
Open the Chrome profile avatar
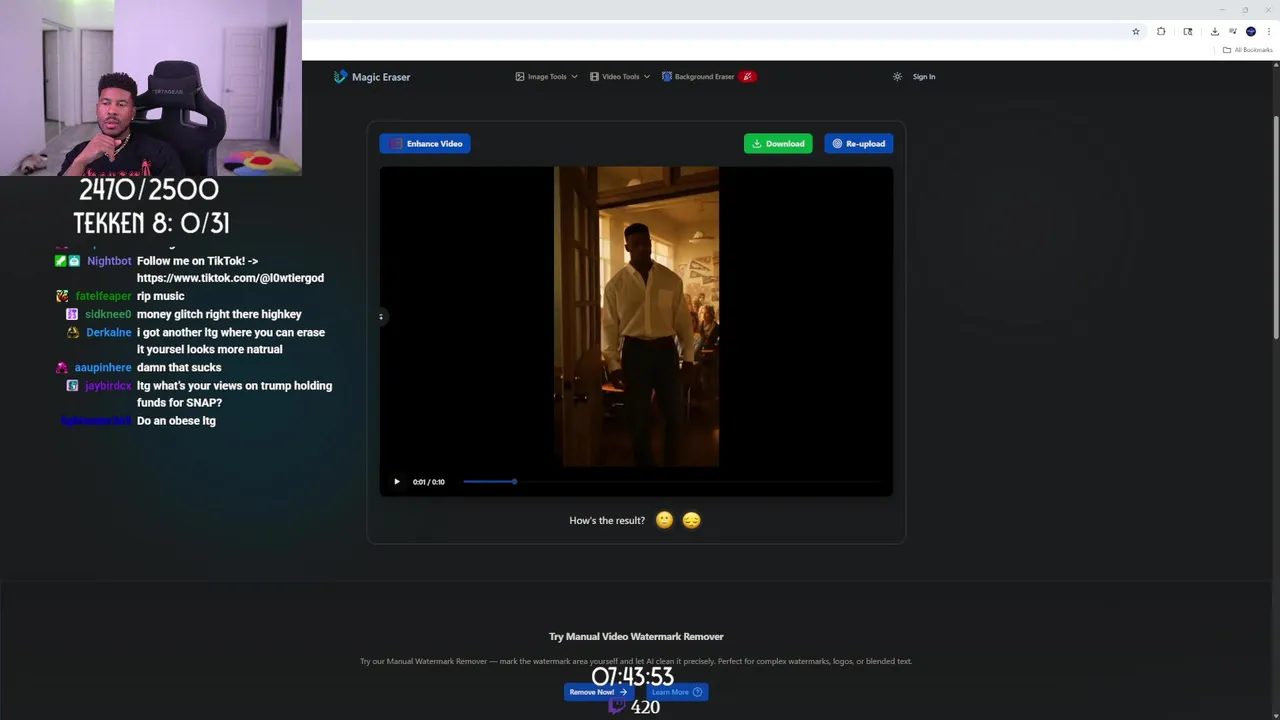click(x=1251, y=32)
